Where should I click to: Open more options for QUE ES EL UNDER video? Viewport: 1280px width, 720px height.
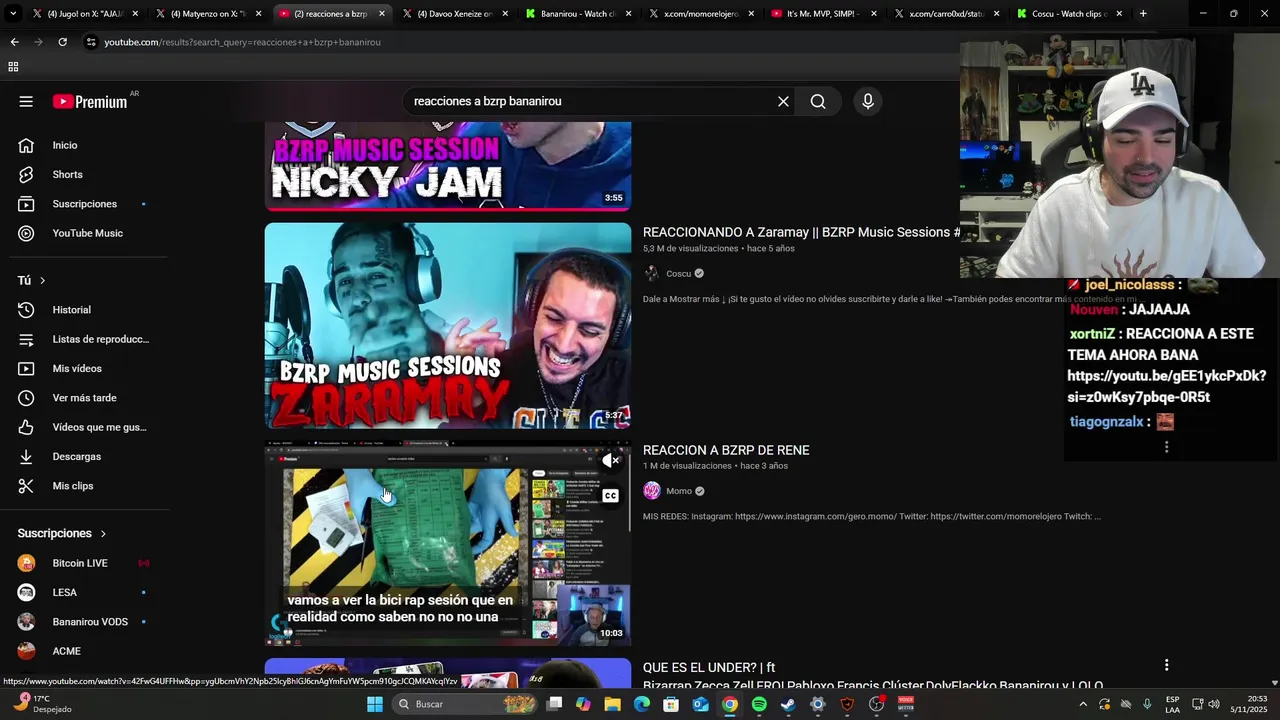[1166, 665]
